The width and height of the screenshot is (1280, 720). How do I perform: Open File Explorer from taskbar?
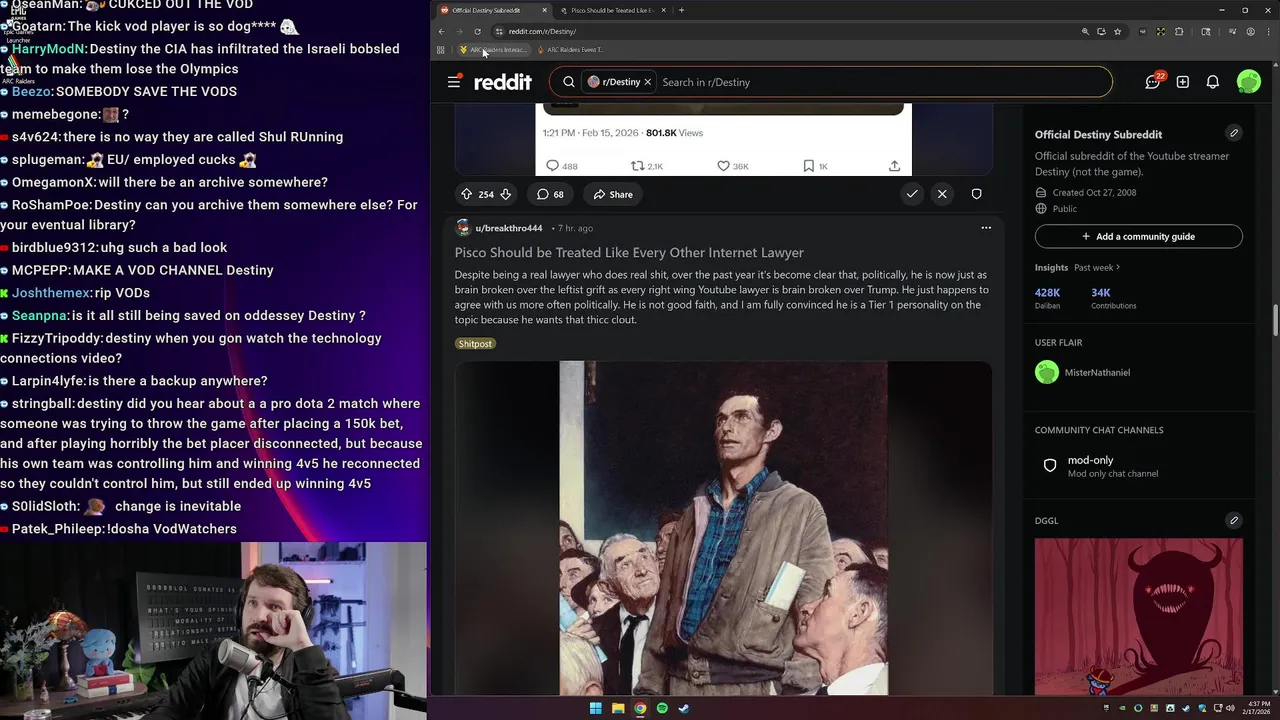tap(618, 708)
